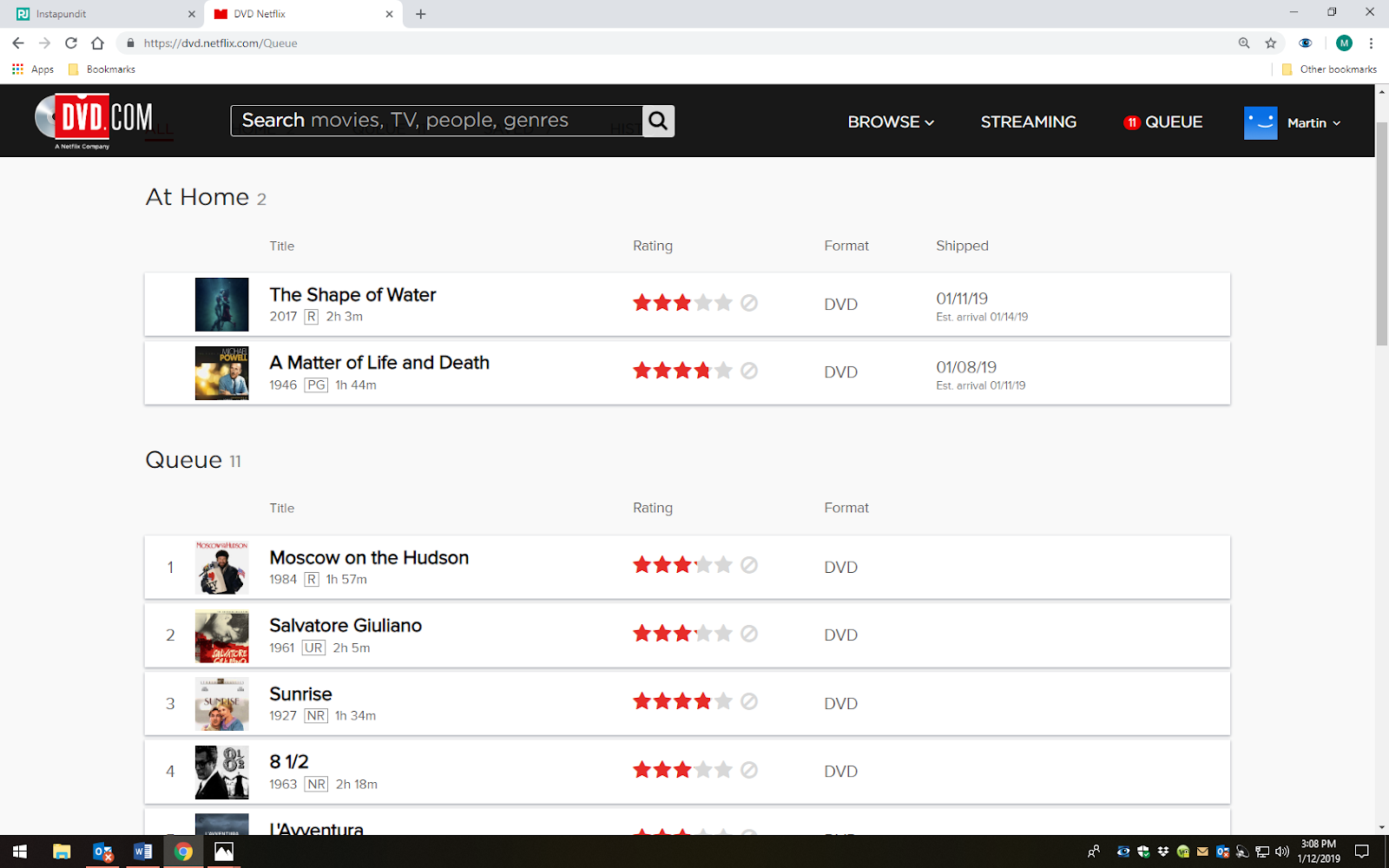Image resolution: width=1389 pixels, height=868 pixels.
Task: Open the Apps shortcut in bookmarks bar
Action: point(33,69)
